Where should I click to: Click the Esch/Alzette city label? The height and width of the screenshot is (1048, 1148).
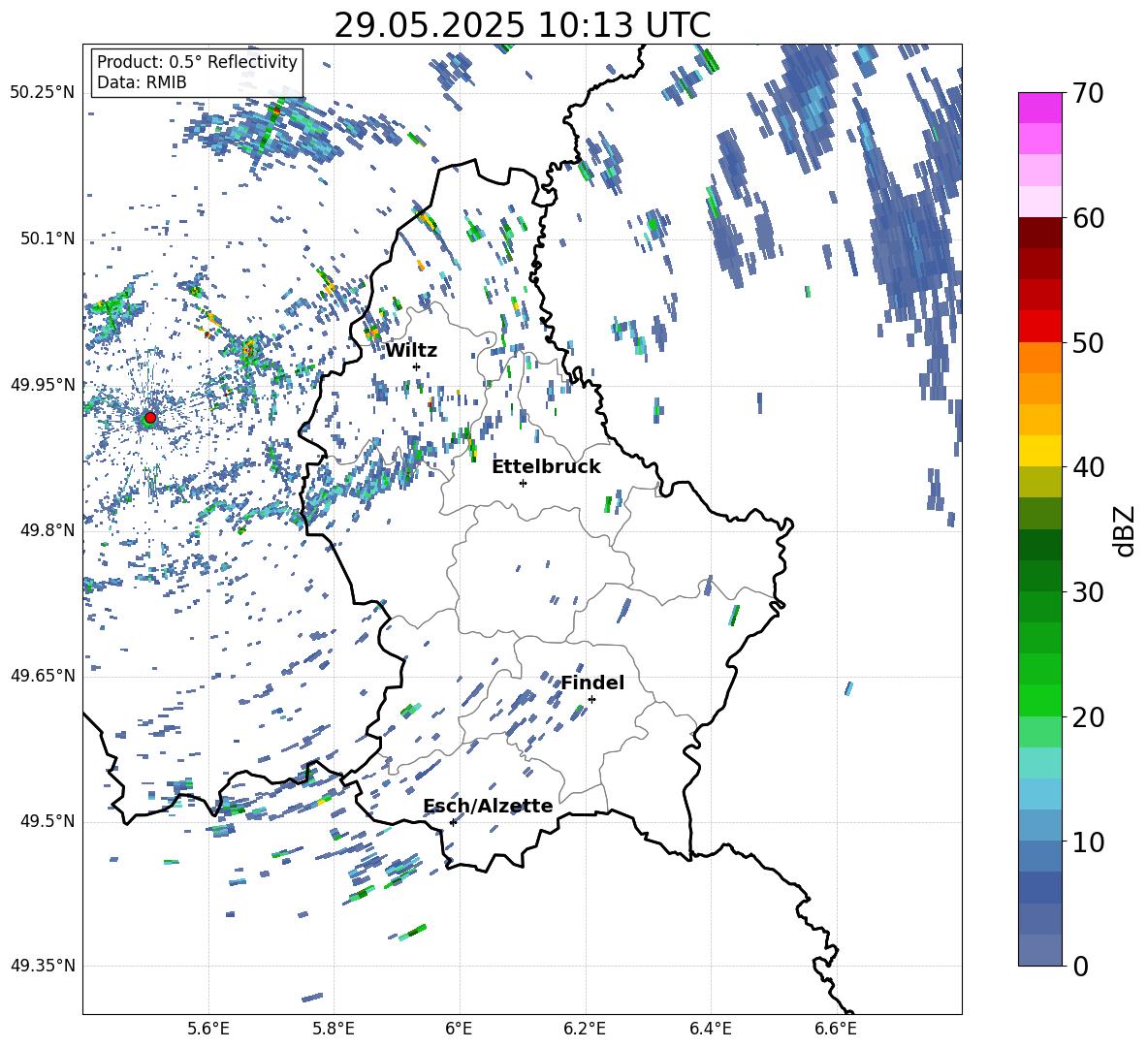pyautogui.click(x=488, y=806)
